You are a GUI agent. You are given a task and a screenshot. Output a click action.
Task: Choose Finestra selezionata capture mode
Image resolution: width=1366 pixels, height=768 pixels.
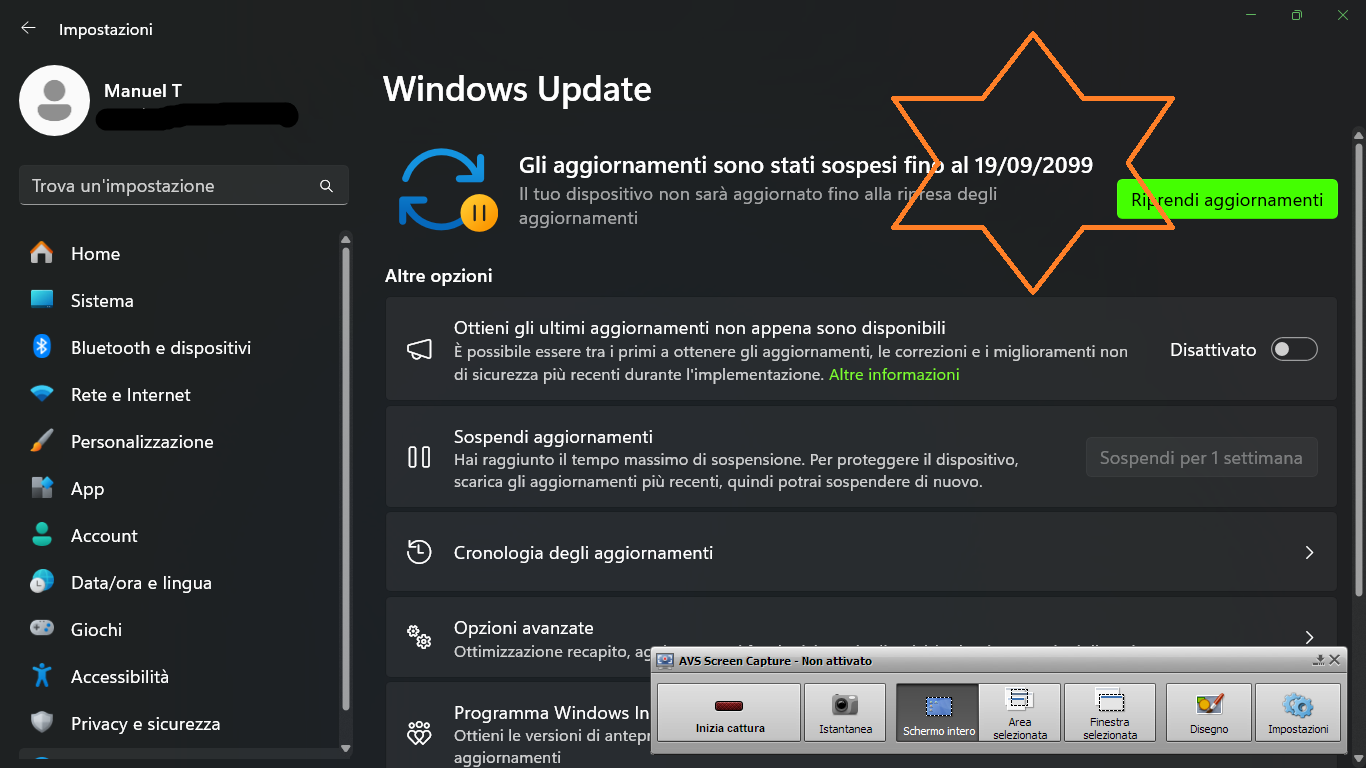coord(1110,712)
